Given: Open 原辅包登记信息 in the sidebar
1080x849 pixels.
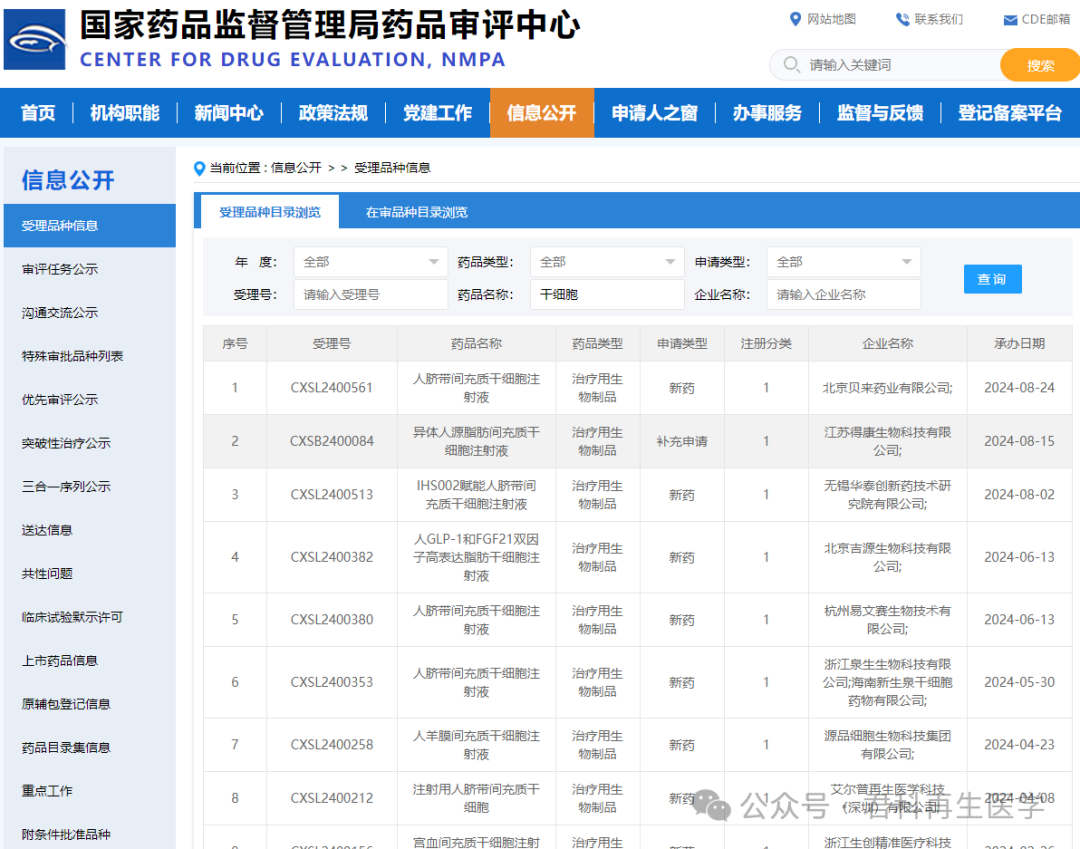Looking at the screenshot, I should tap(66, 704).
